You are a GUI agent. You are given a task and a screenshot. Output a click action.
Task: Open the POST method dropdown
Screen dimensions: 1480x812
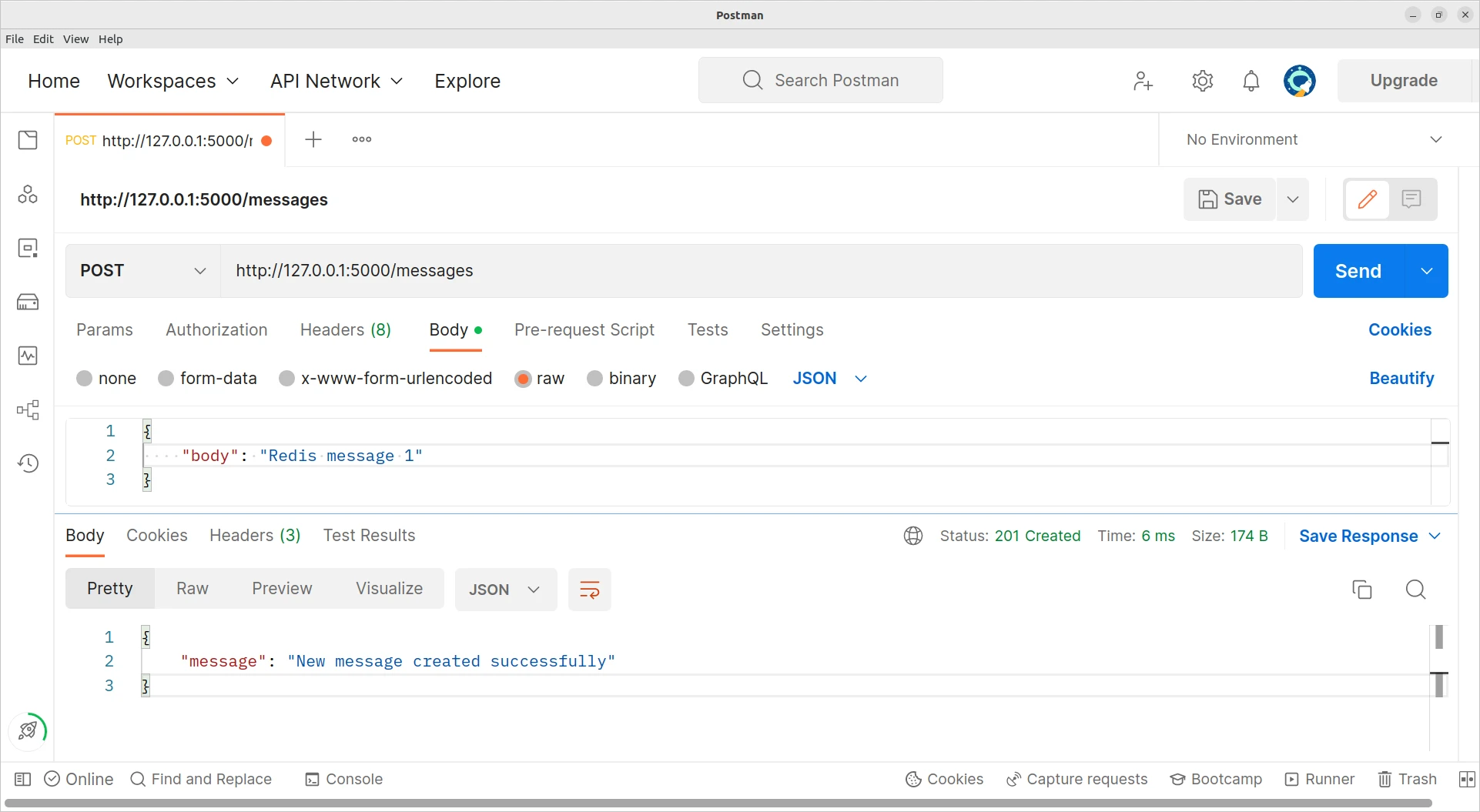pos(143,271)
